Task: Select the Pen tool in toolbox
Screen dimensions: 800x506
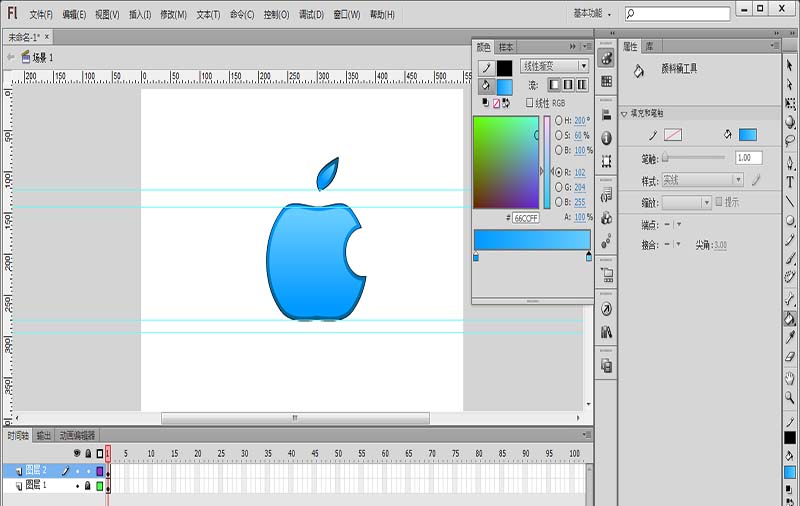Action: pos(790,163)
